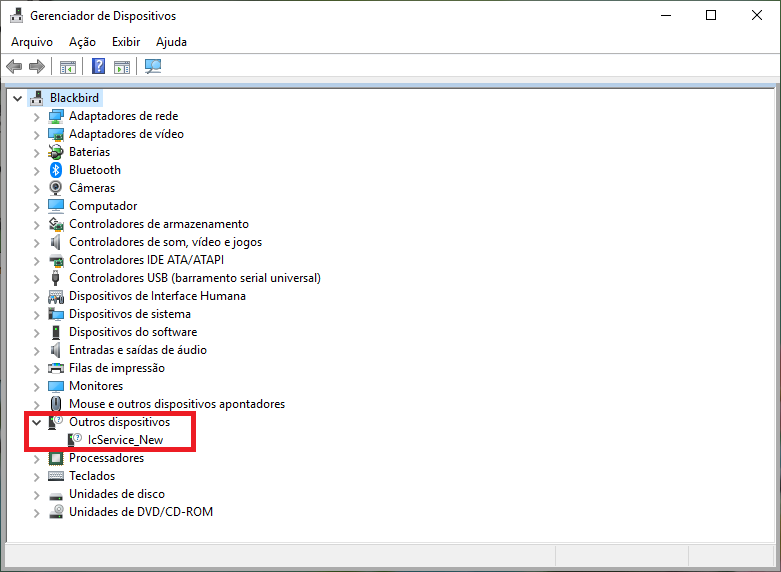Click the Baterias battery icon
The width and height of the screenshot is (781, 572).
tap(56, 152)
